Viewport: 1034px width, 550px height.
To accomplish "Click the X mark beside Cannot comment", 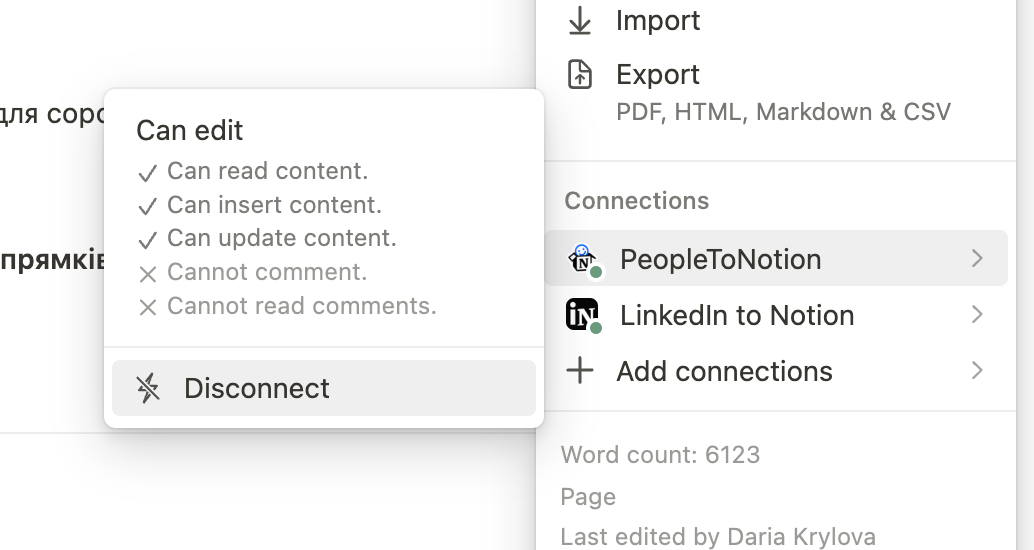I will click(148, 274).
